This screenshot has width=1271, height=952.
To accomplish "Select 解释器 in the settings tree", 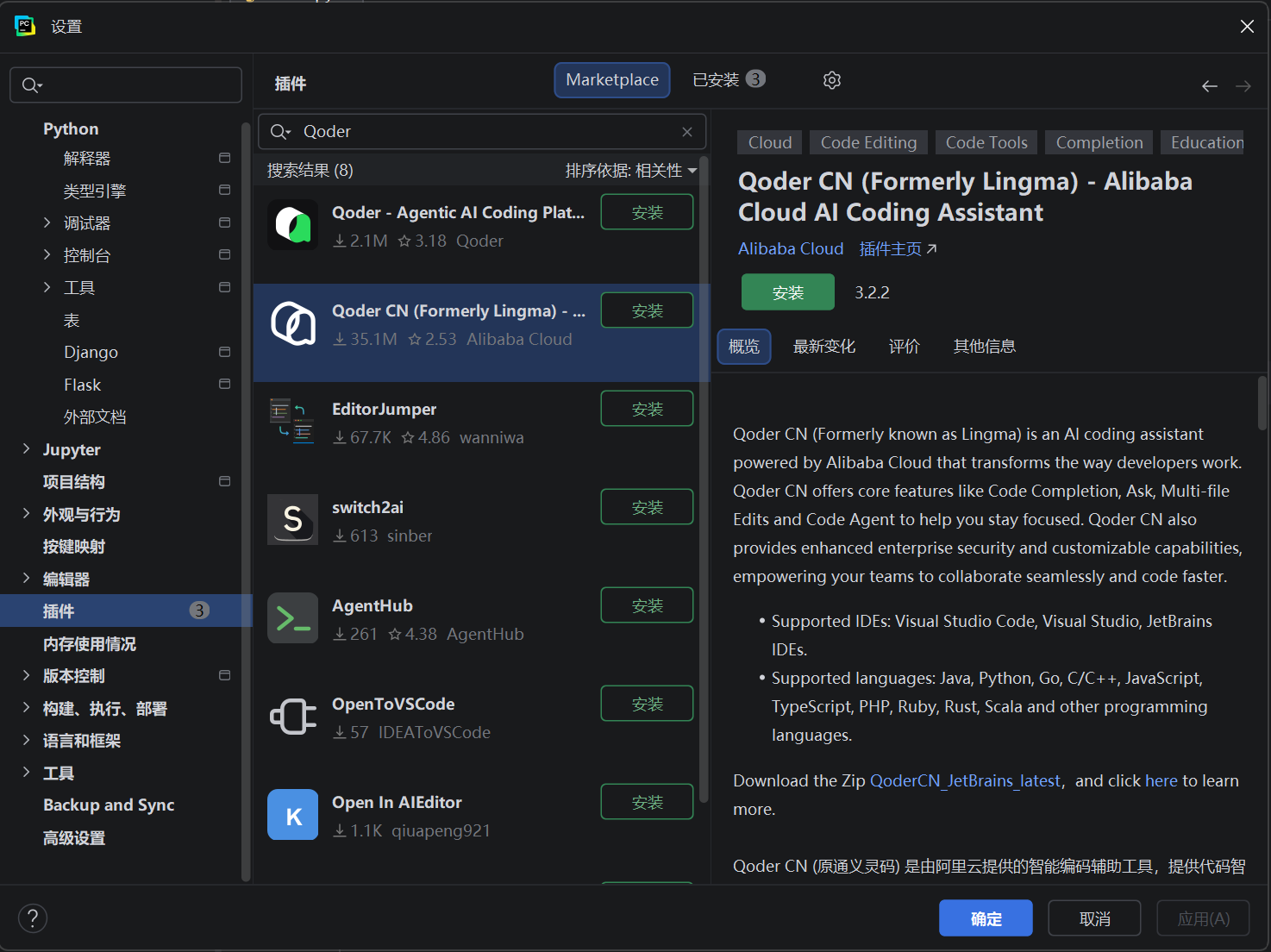I will (x=87, y=158).
